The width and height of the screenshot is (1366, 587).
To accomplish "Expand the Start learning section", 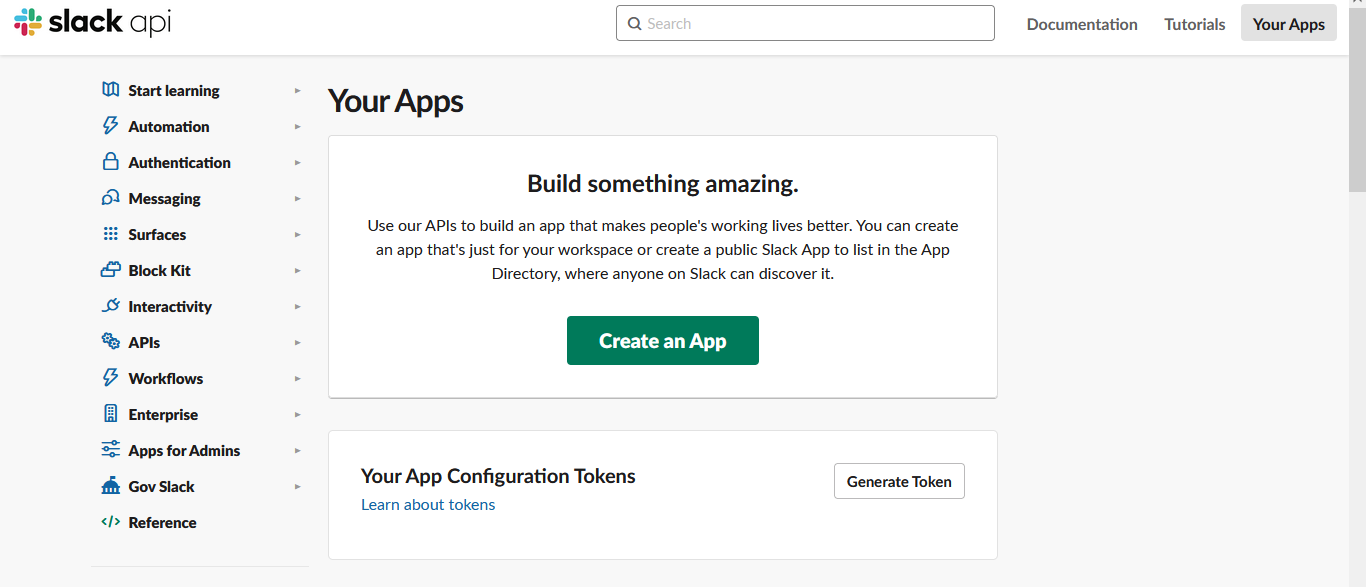I will (x=296, y=90).
